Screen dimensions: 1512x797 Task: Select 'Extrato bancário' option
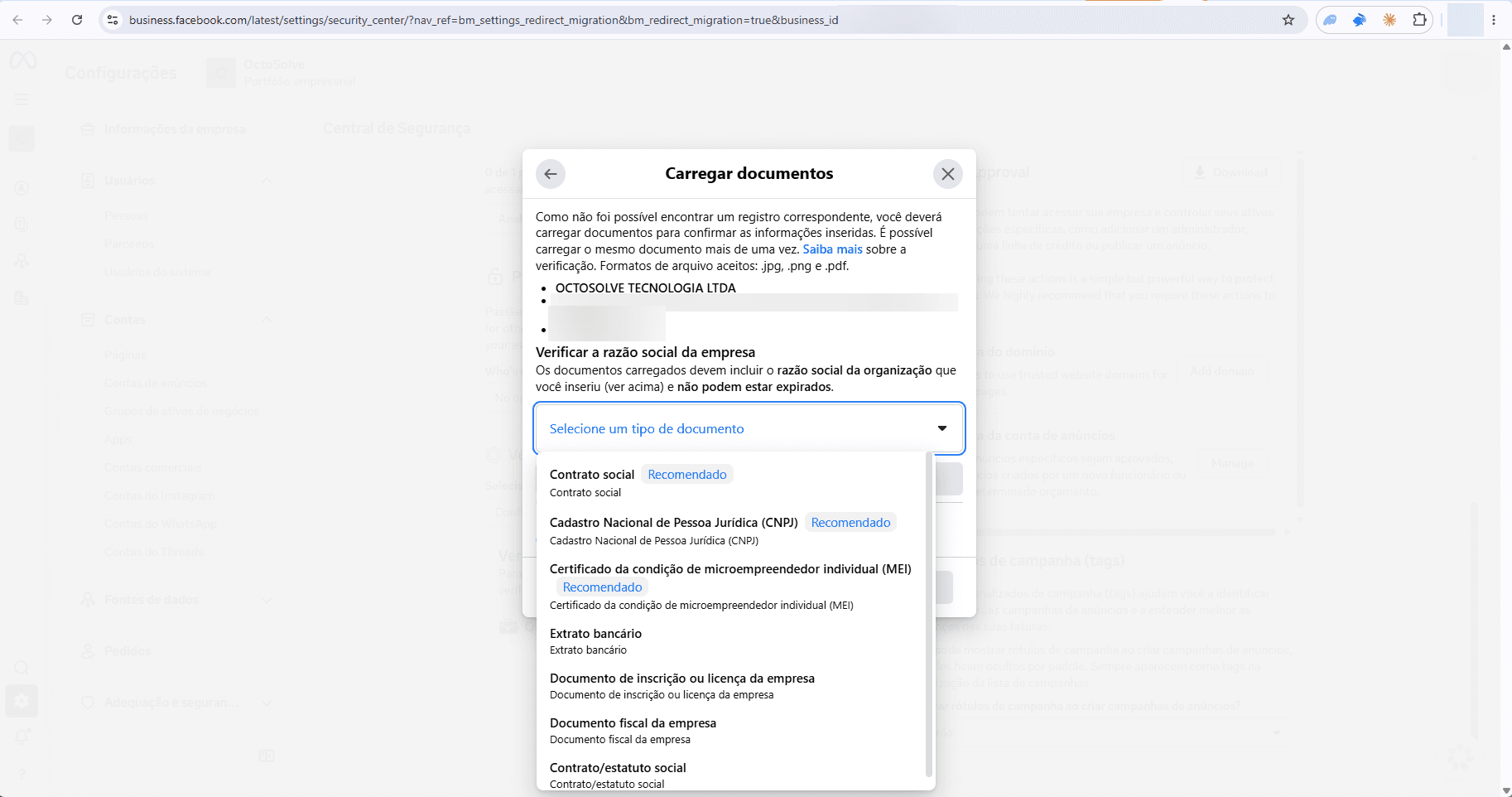[x=732, y=641]
